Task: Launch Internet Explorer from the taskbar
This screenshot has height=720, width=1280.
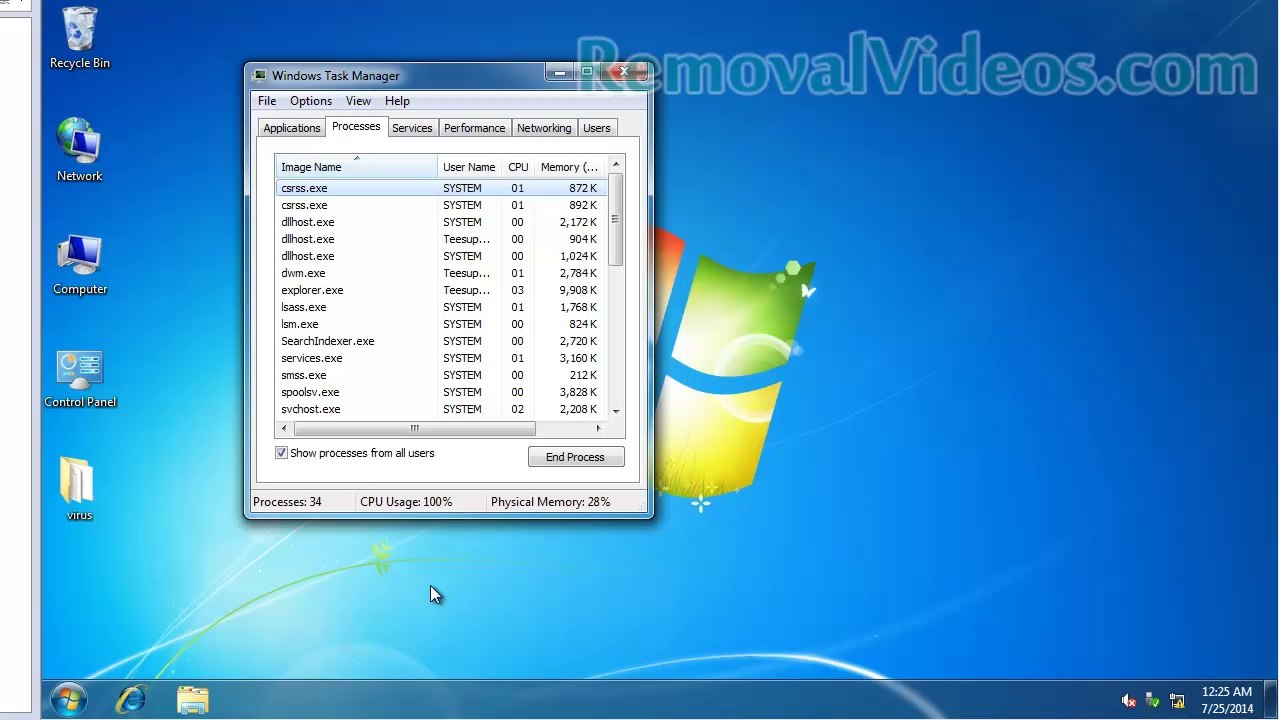Action: pyautogui.click(x=131, y=699)
